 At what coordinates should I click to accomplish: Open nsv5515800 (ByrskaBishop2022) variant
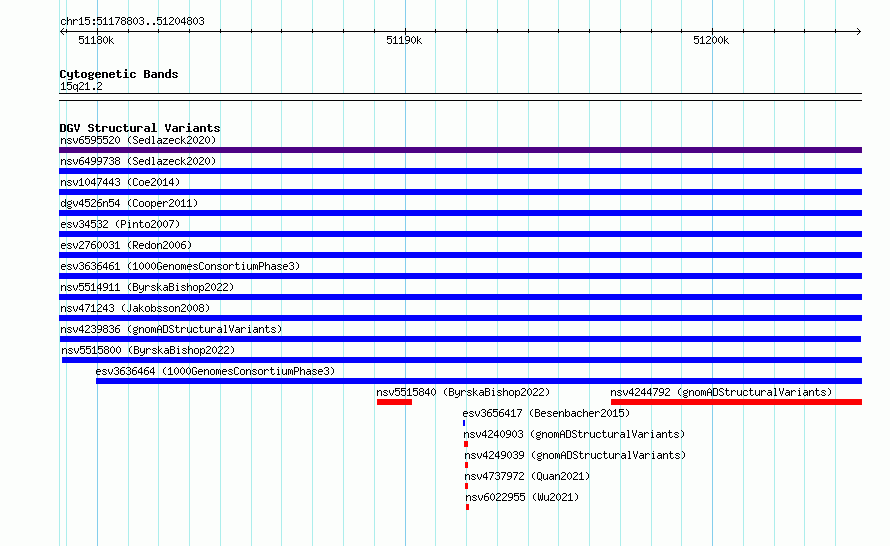[x=148, y=350]
